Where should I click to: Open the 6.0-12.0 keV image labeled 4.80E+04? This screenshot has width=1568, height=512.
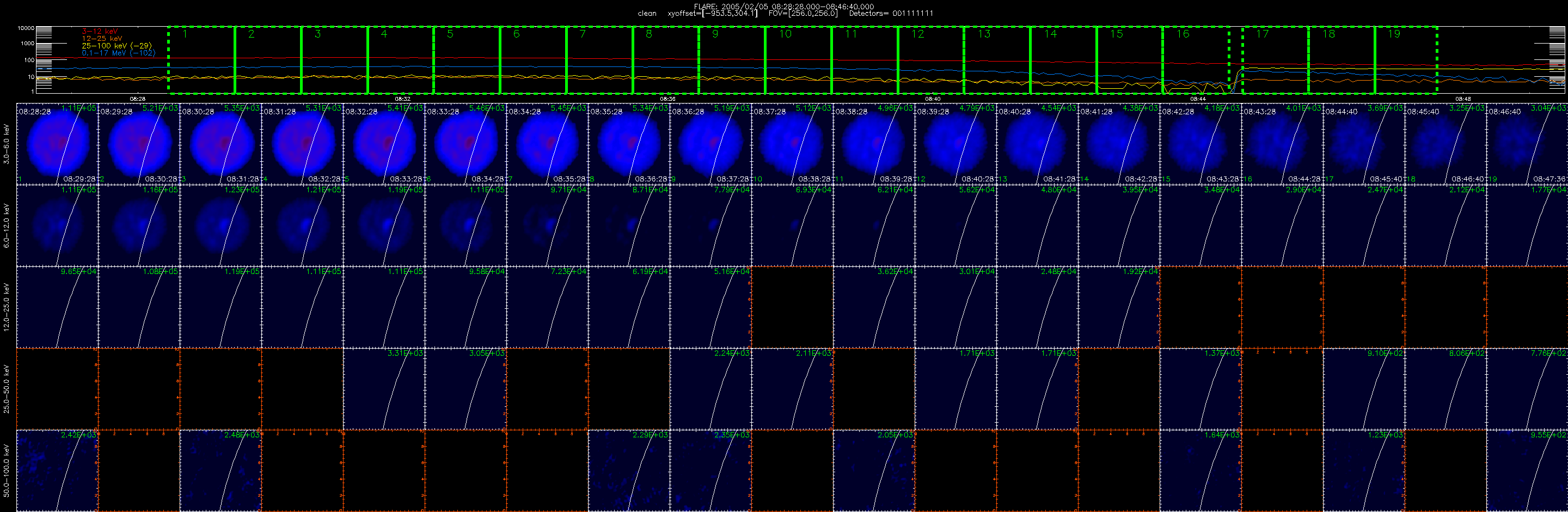click(1038, 225)
